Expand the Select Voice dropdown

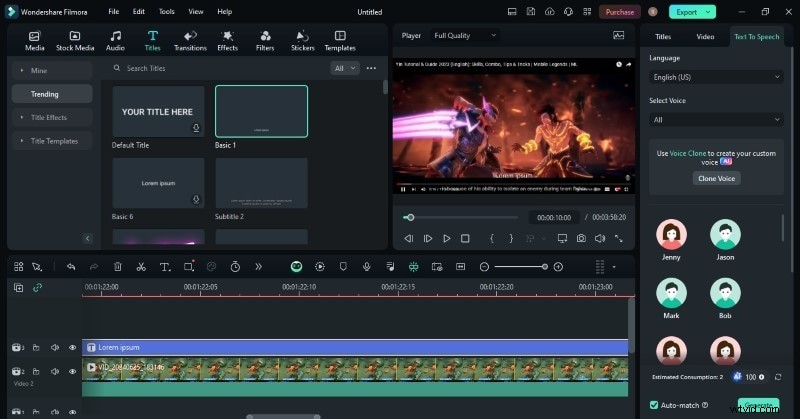(715, 119)
